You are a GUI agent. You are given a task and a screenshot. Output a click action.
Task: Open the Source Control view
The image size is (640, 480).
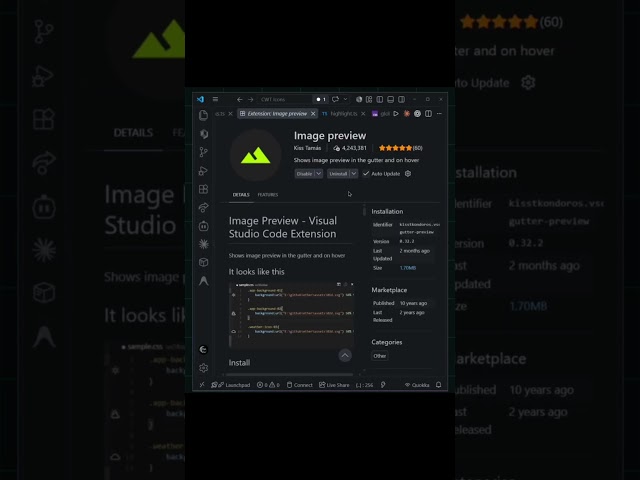coord(203,152)
